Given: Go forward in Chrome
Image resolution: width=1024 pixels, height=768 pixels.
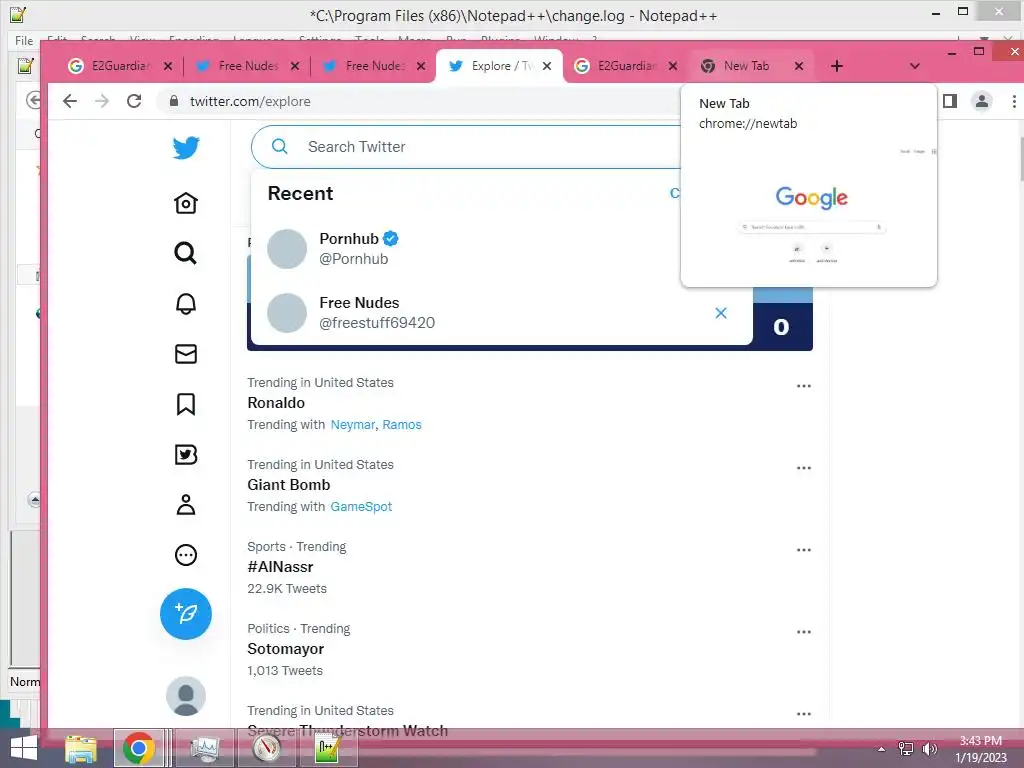Looking at the screenshot, I should (102, 101).
